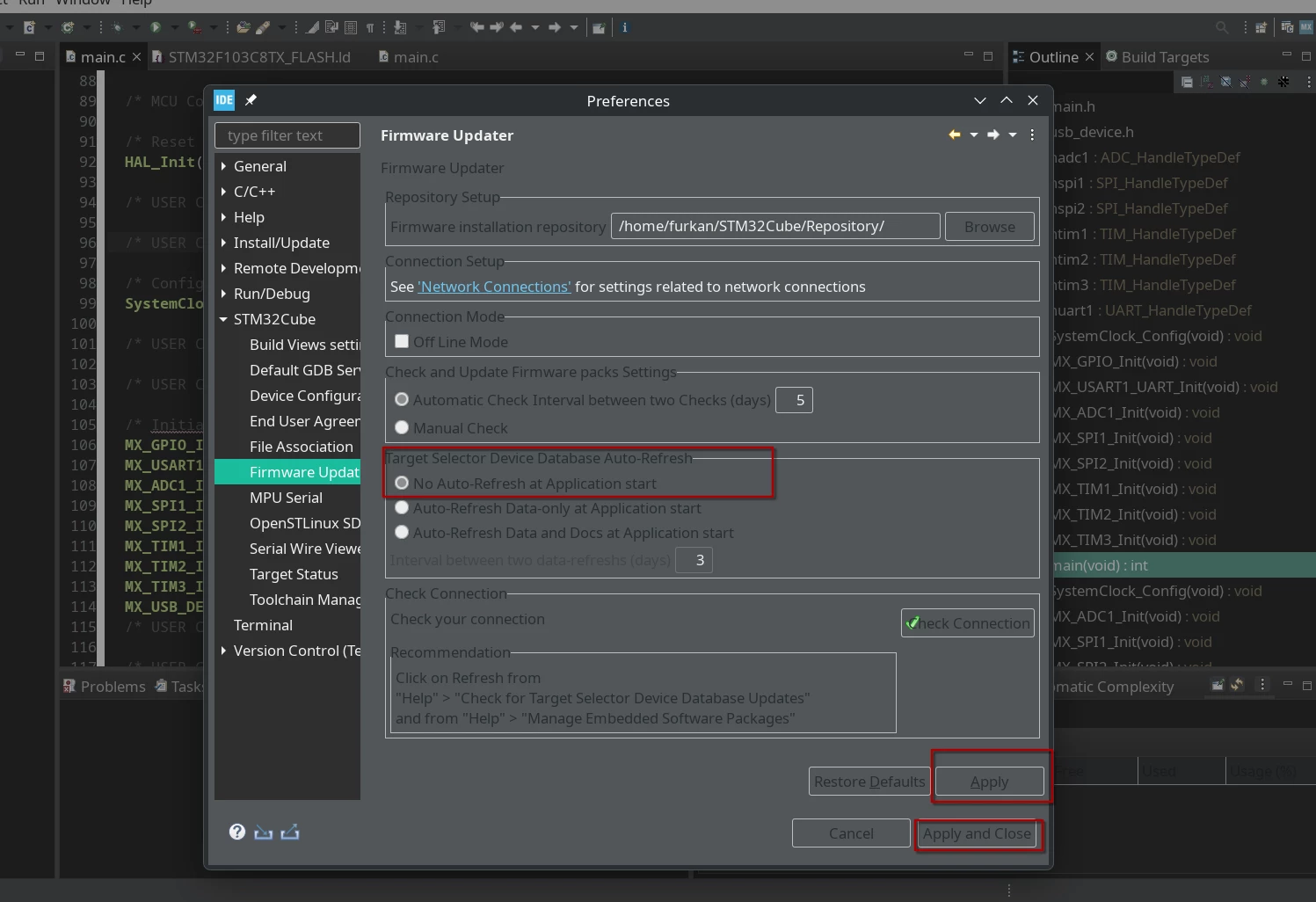
Task: Click the Search magnifier icon at top right
Action: (1222, 27)
